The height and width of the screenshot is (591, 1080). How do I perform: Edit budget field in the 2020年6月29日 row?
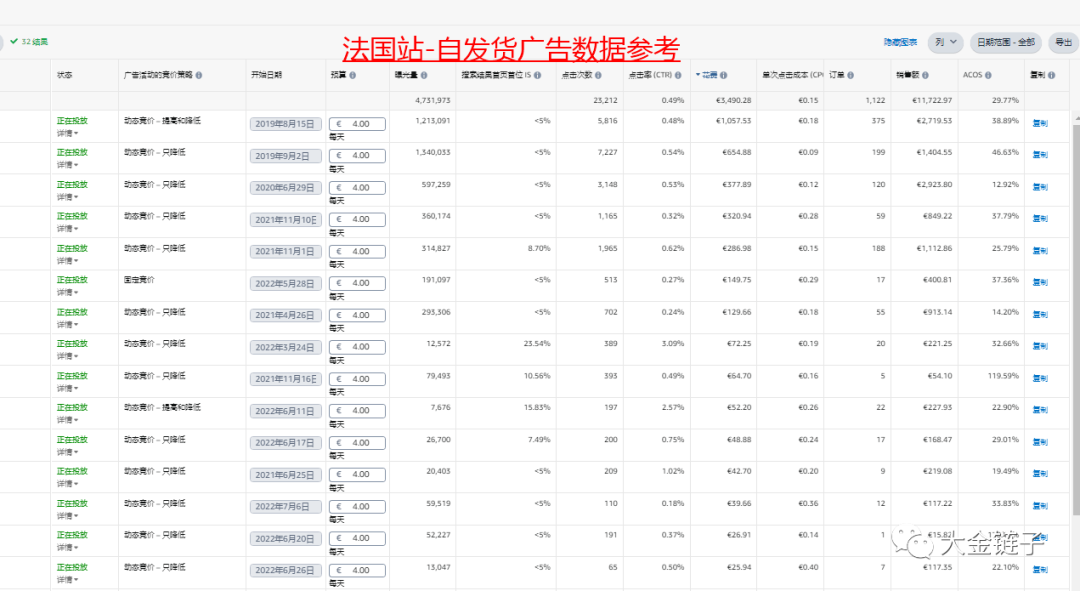point(357,187)
